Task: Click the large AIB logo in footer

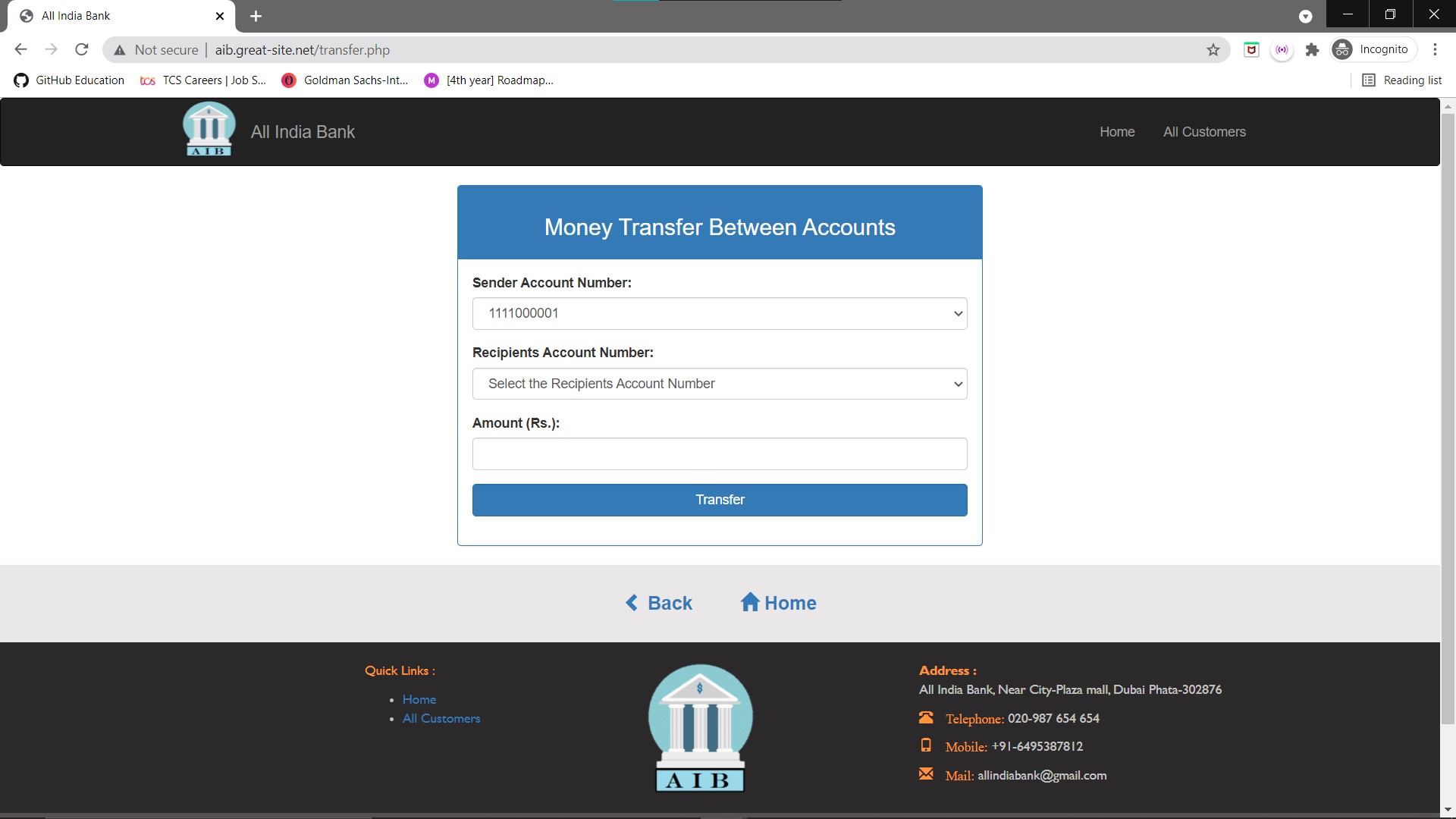Action: pyautogui.click(x=700, y=728)
